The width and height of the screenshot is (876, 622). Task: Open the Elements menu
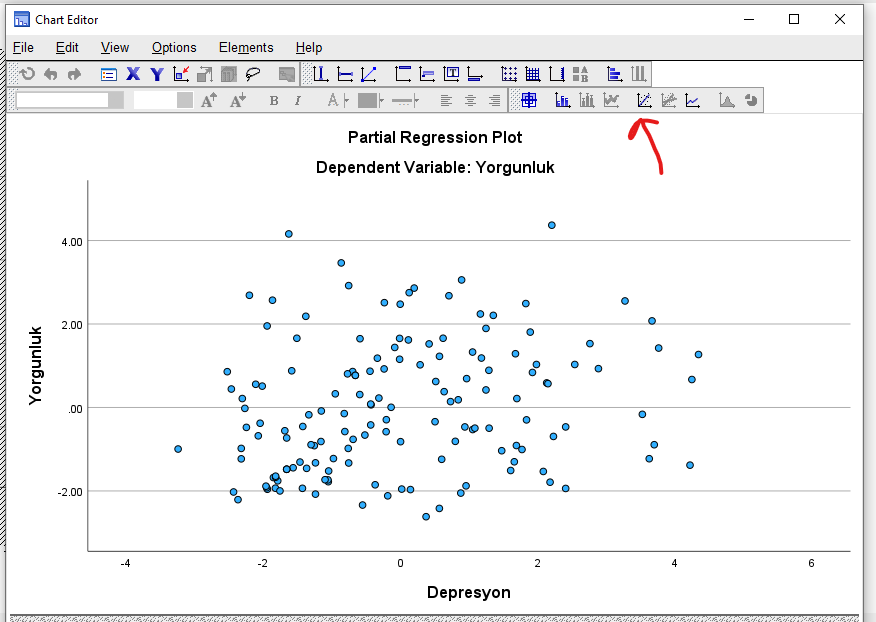(x=246, y=47)
